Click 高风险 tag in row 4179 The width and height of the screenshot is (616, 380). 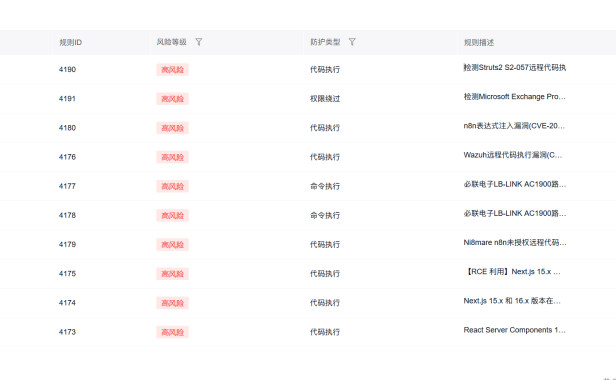(x=172, y=244)
